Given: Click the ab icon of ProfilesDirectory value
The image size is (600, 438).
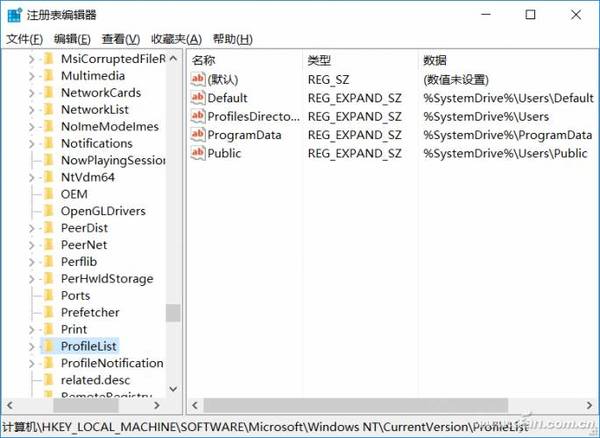Looking at the screenshot, I should point(198,116).
